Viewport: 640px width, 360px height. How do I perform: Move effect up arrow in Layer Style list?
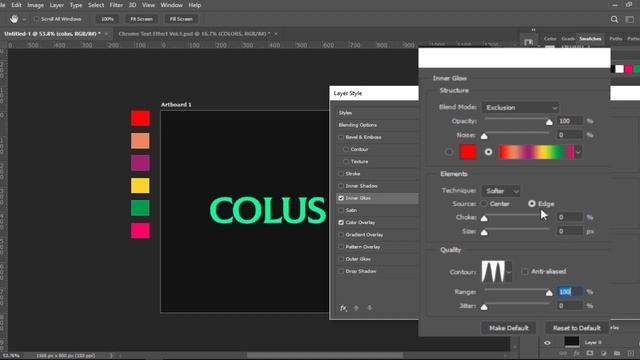click(356, 308)
